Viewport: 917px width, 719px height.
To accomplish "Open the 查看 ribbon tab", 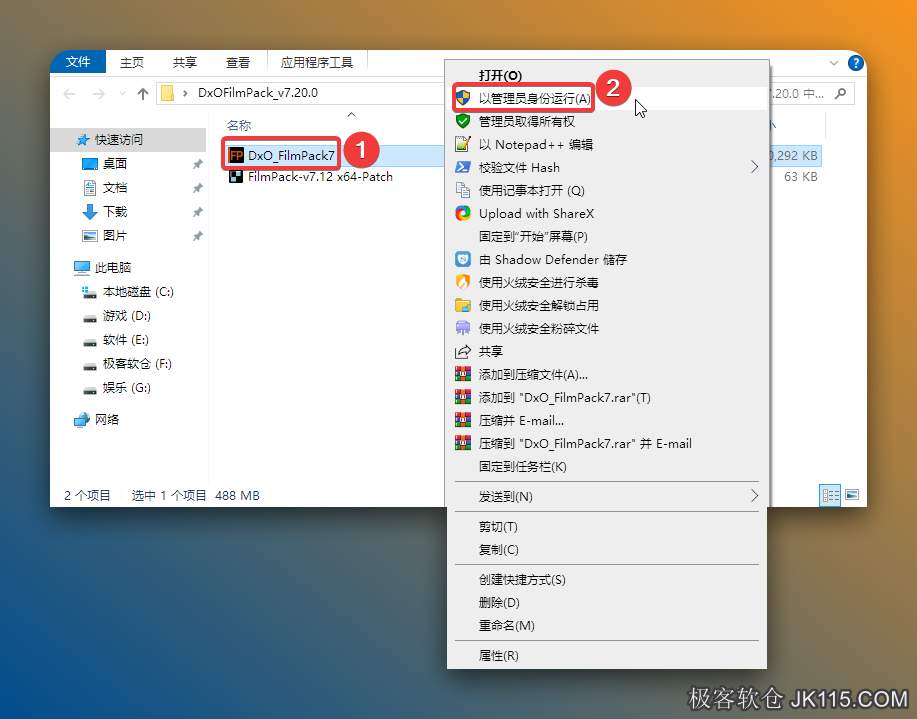I will [x=238, y=62].
